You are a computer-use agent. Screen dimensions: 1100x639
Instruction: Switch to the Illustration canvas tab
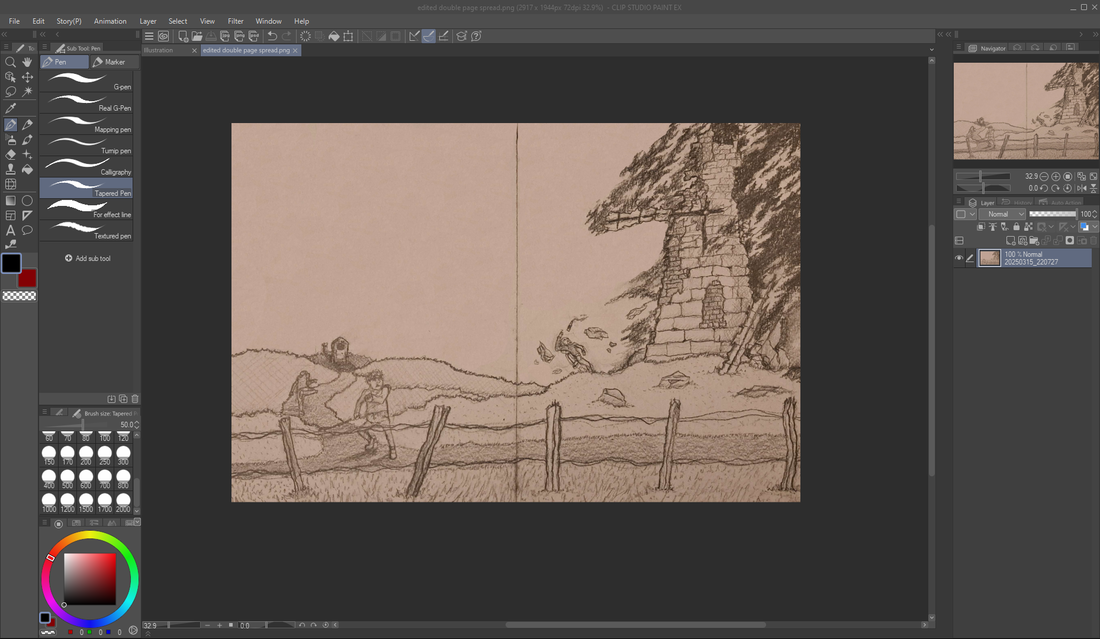tap(170, 51)
